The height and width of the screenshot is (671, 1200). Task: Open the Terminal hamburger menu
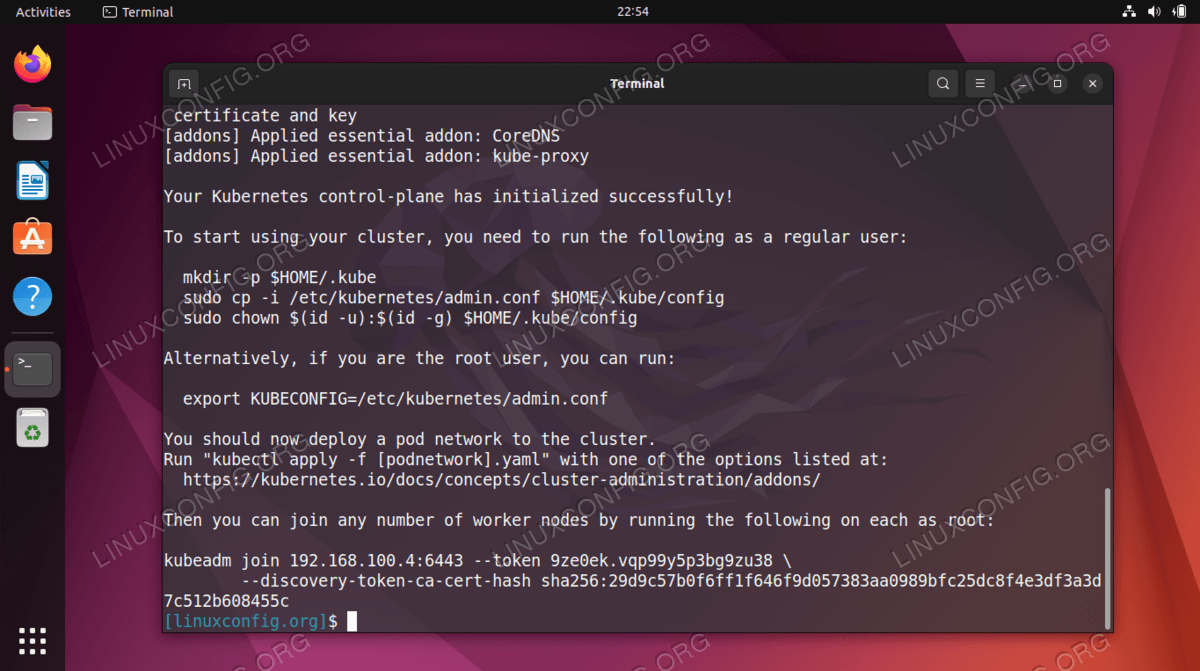(x=981, y=84)
